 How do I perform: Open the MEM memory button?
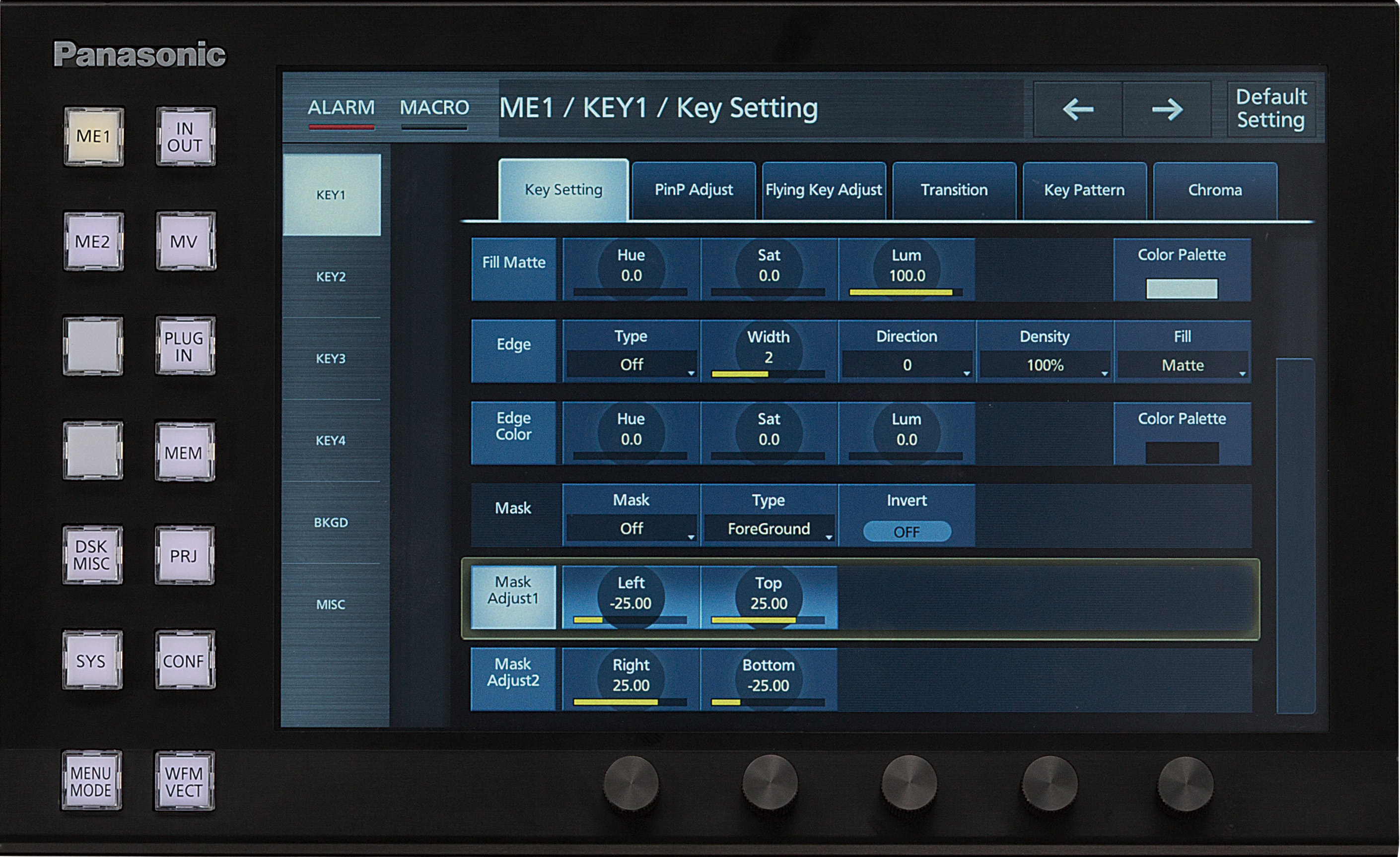[184, 452]
